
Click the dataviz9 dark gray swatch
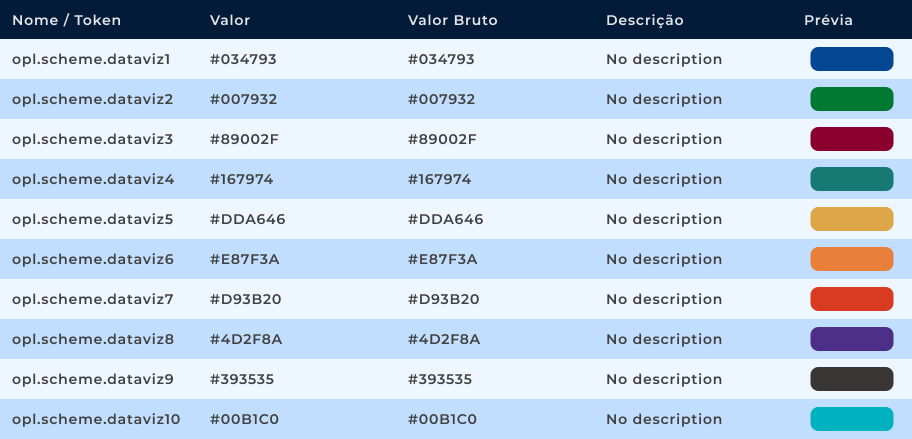coord(851,379)
